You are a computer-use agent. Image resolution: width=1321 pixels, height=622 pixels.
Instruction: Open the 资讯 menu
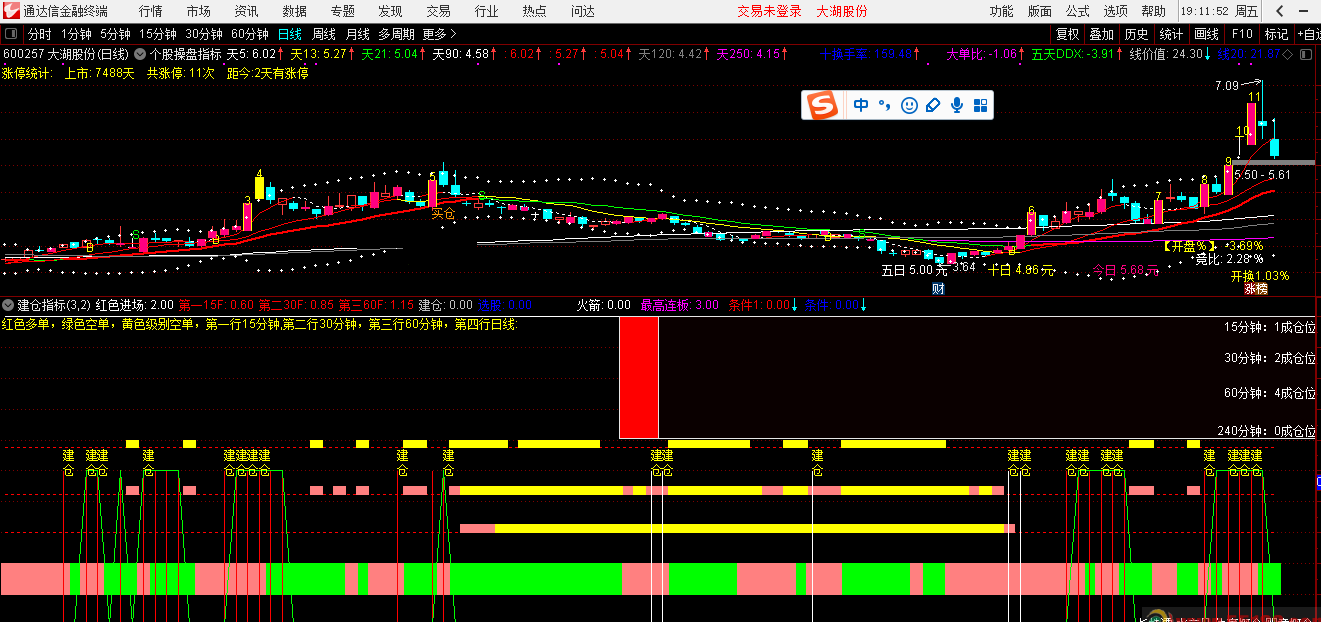coord(246,11)
